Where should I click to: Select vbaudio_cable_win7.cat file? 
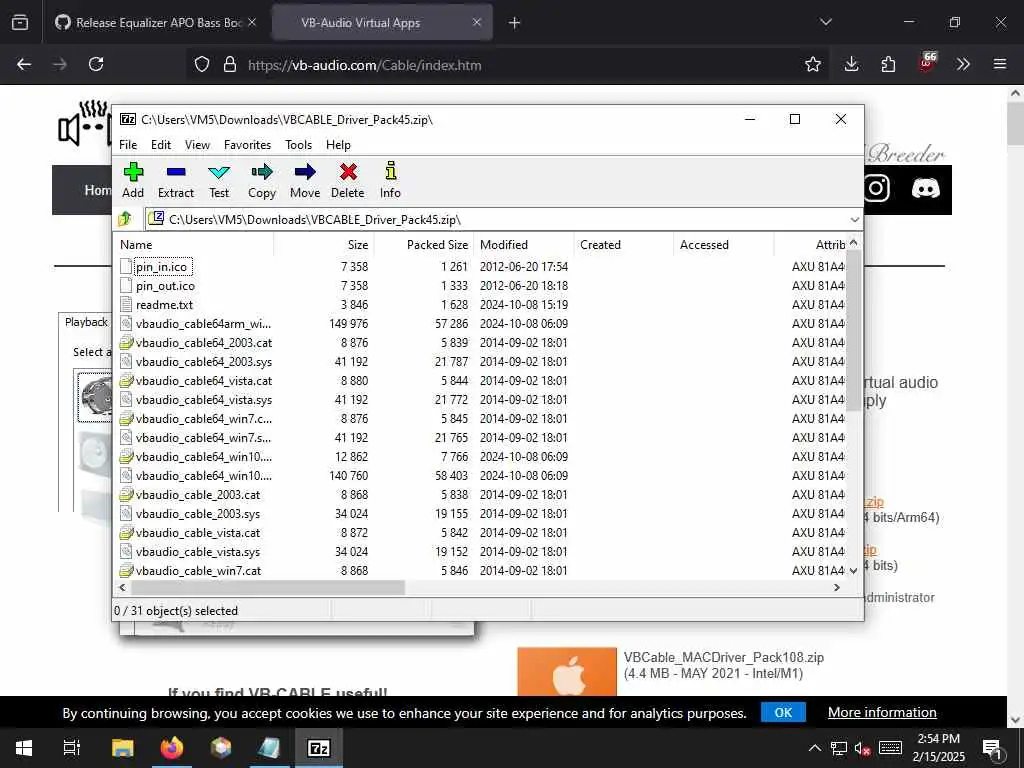[x=199, y=570]
